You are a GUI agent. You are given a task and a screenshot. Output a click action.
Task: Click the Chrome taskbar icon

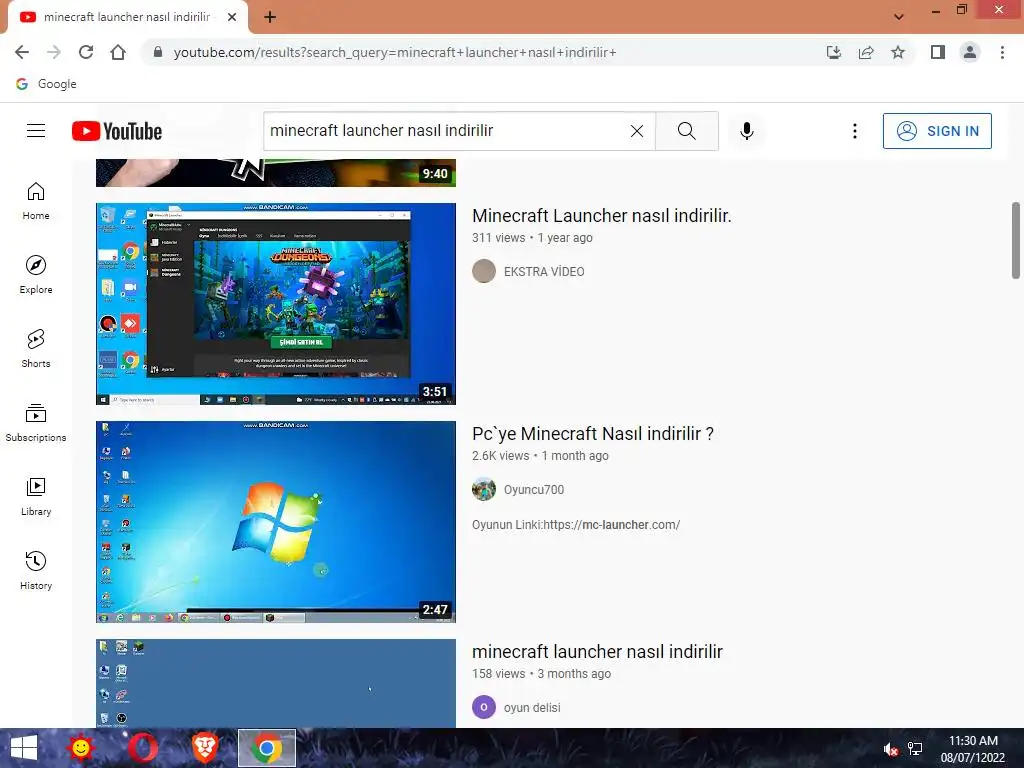point(266,748)
